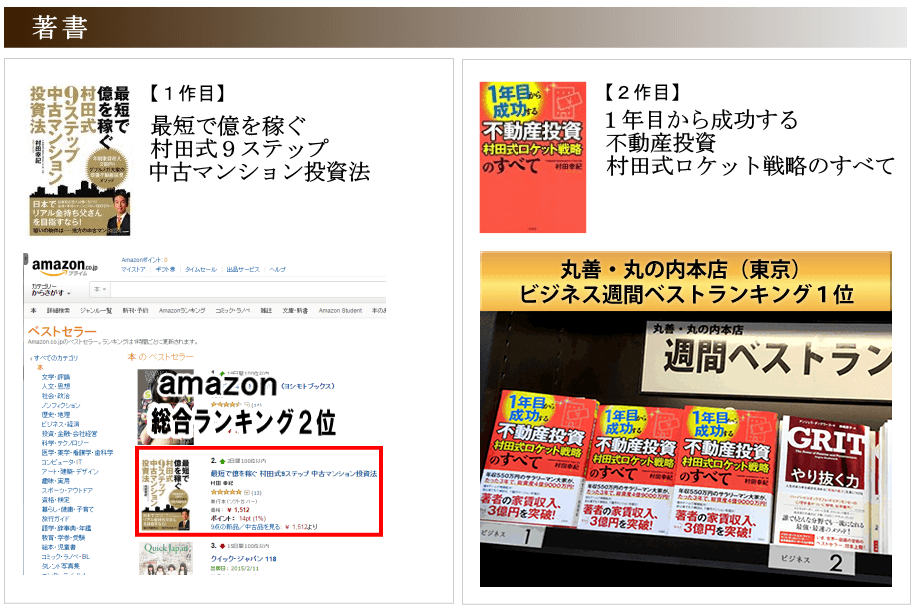
Task: Choose the 社会・政治 category
Action: [x=55, y=396]
